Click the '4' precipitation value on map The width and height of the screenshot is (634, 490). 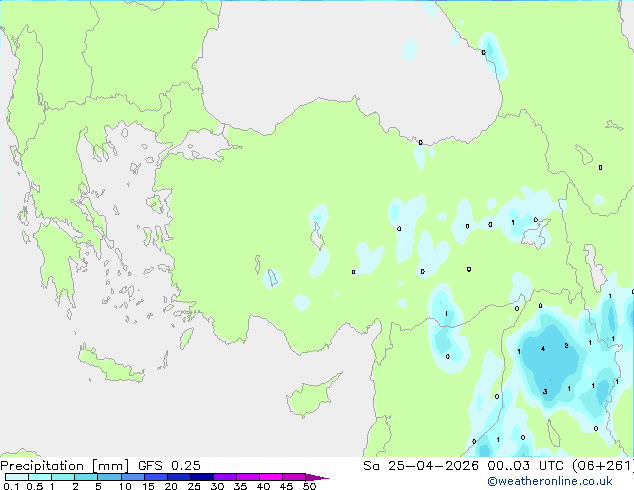(x=543, y=348)
